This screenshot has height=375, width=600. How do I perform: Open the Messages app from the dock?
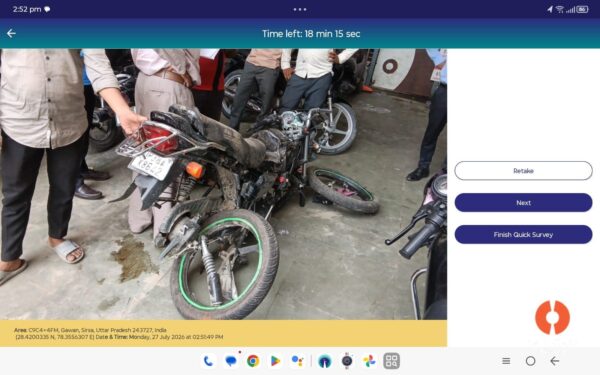point(231,361)
